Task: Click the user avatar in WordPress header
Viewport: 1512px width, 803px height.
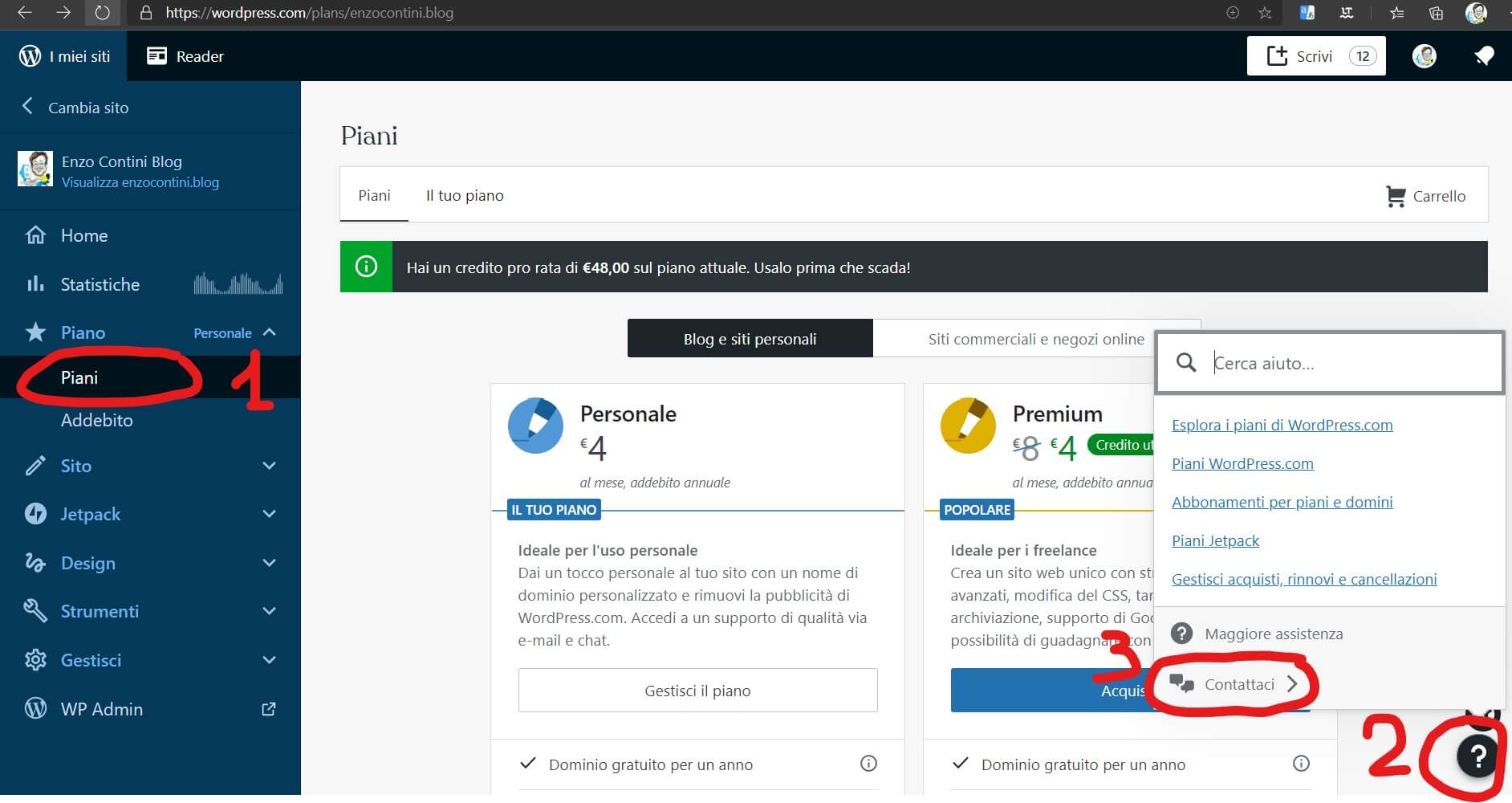Action: (1424, 56)
